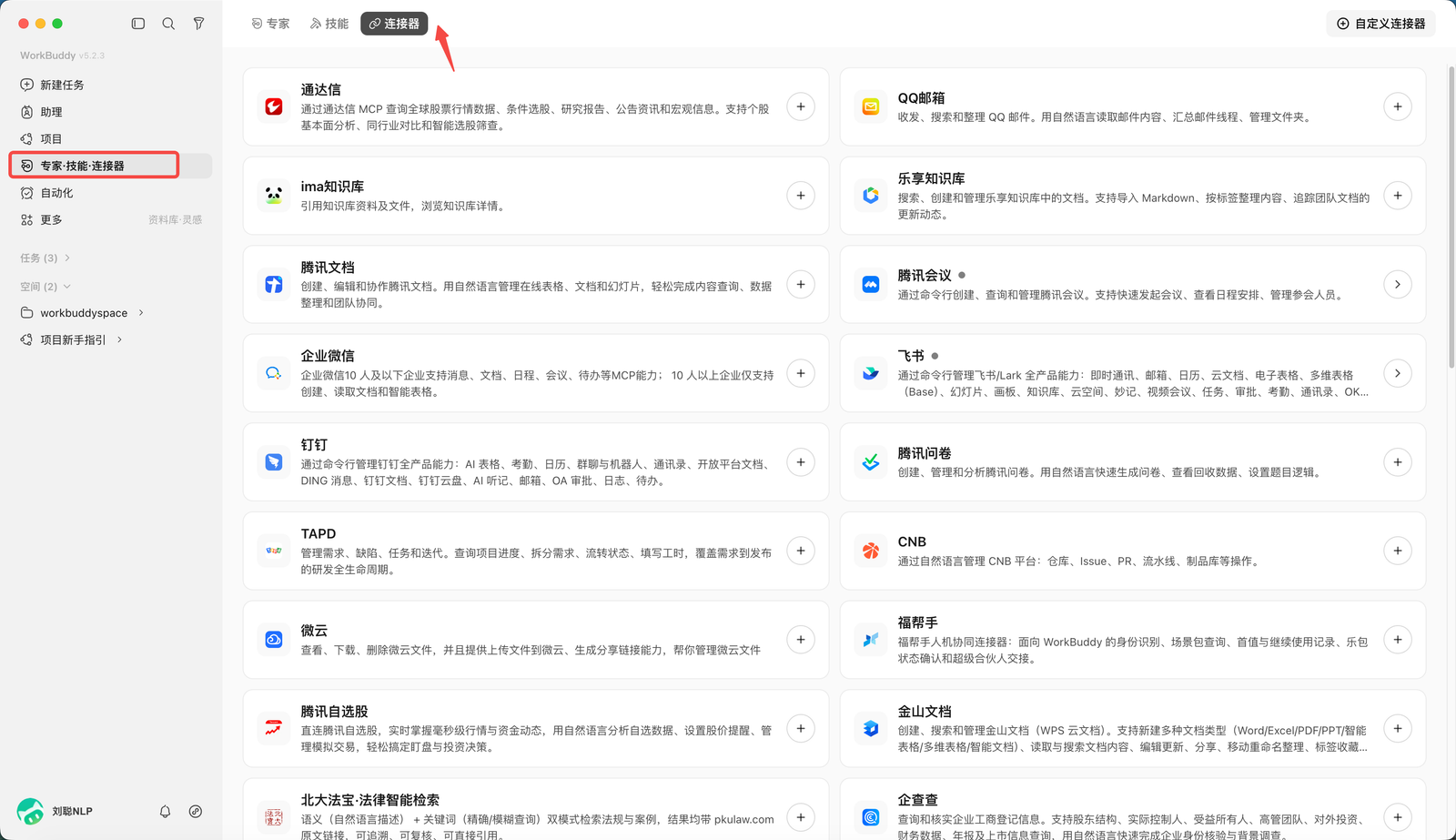Image resolution: width=1456 pixels, height=840 pixels.
Task: Add the 企查查 connector
Action: 1398,817
